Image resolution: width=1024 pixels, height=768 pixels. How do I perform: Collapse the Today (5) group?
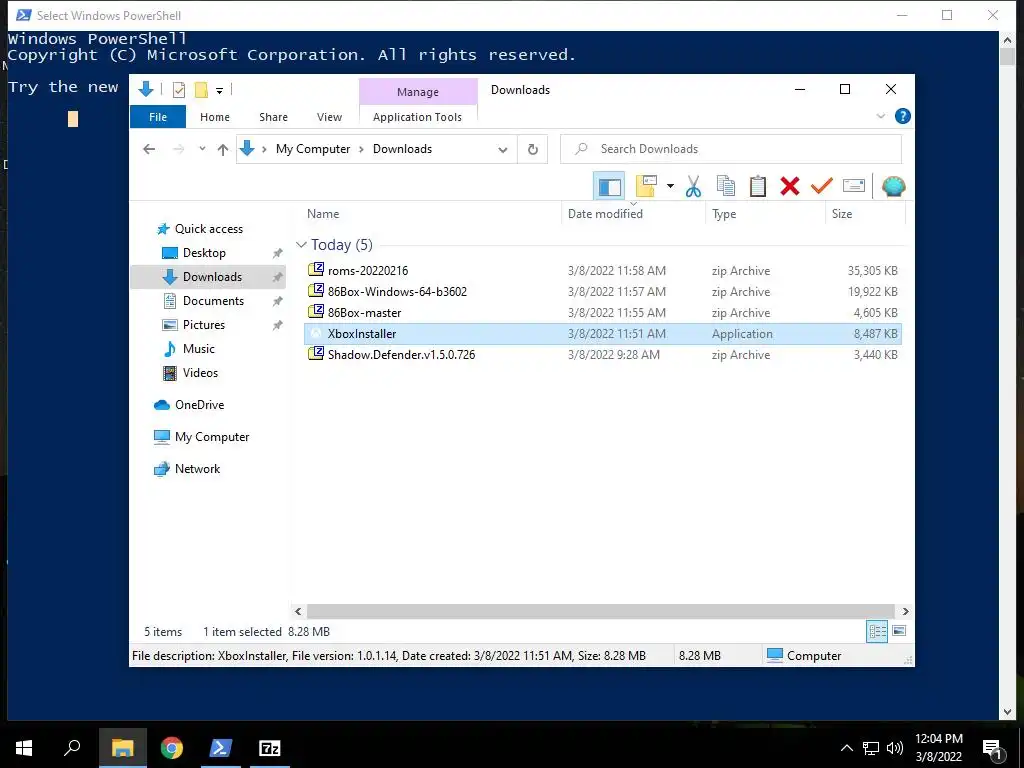pyautogui.click(x=301, y=245)
